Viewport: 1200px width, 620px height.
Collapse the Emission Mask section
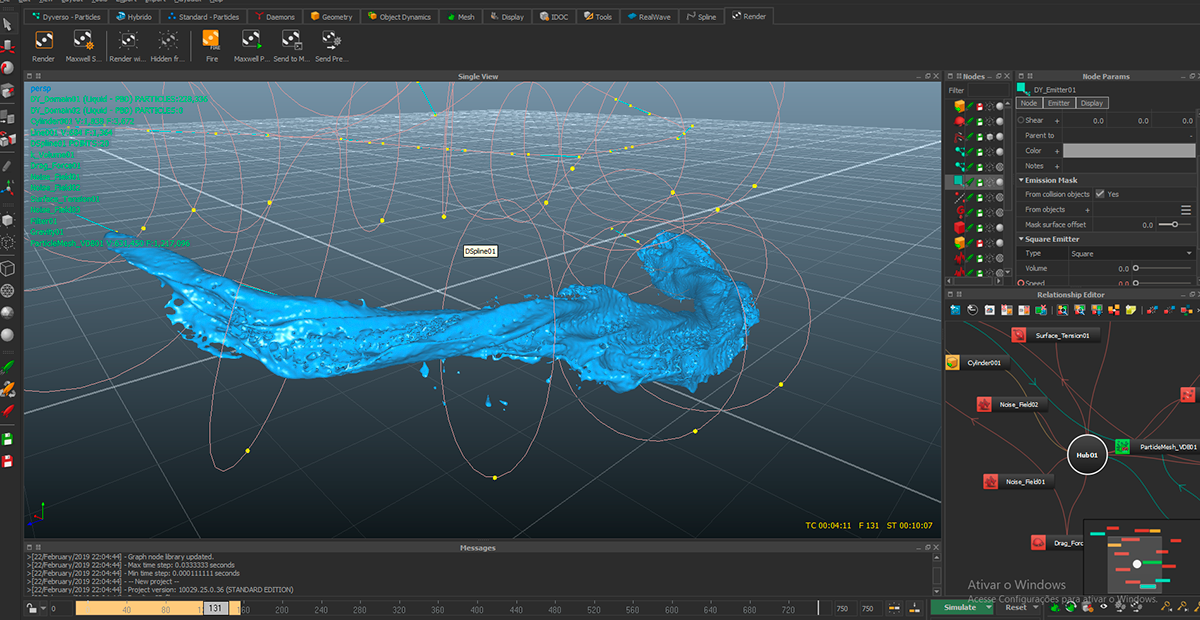click(1023, 180)
